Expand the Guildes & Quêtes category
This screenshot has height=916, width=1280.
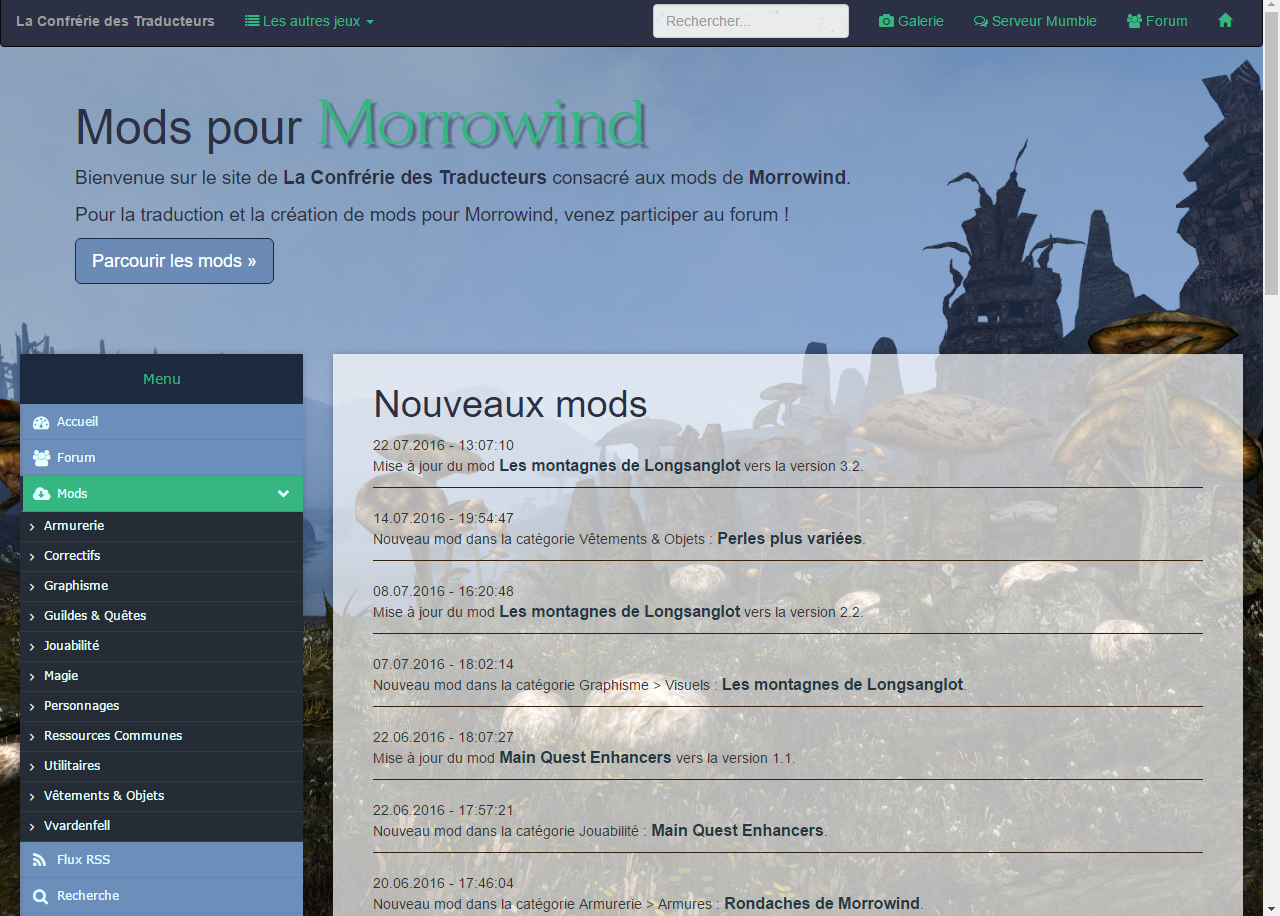[x=95, y=616]
